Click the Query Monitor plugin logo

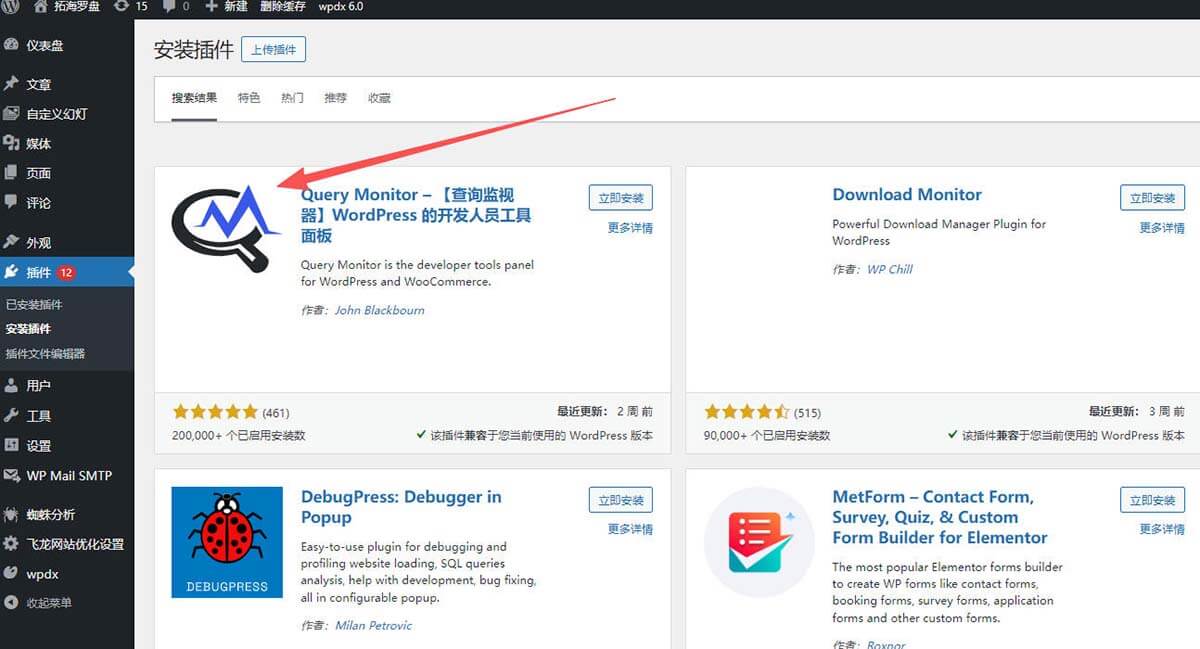pyautogui.click(x=226, y=228)
